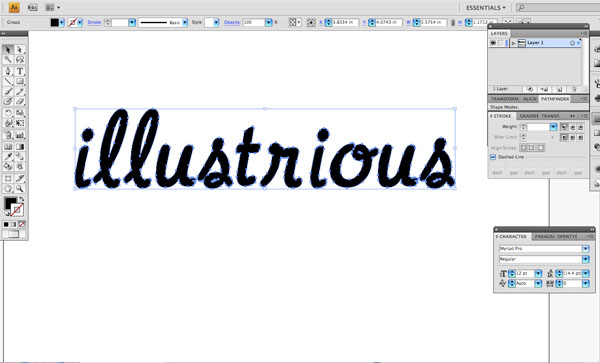Select the Paintbrush tool
Screen dimensions: 600x363
[x=8, y=91]
